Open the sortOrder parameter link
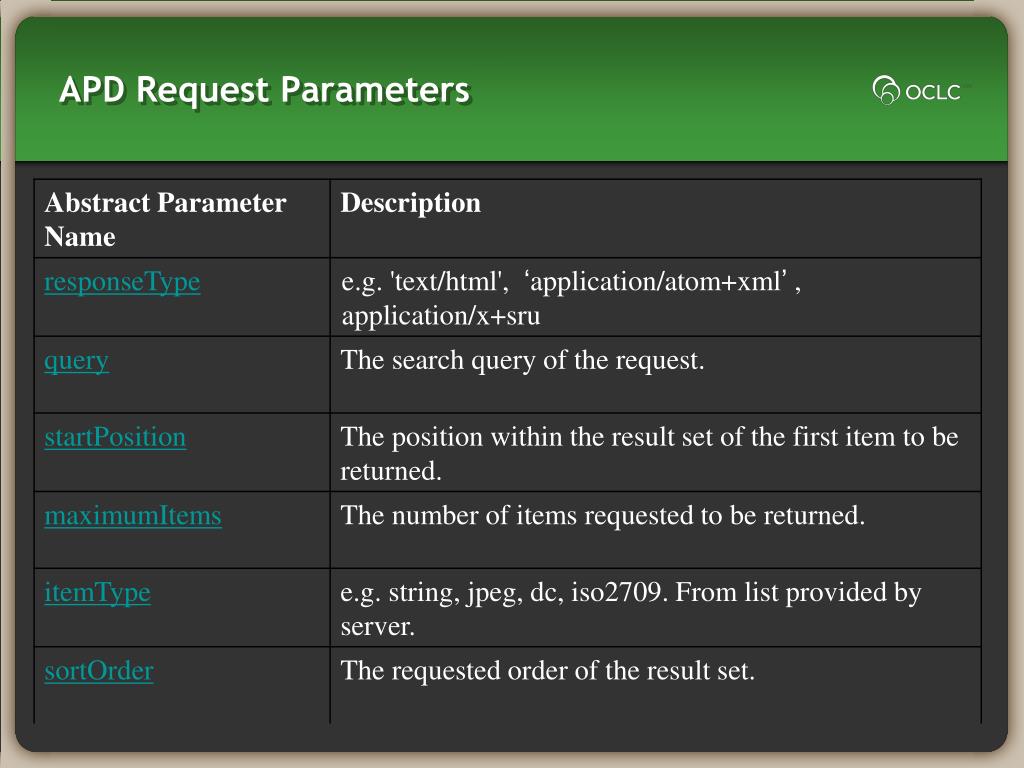This screenshot has height=768, width=1024. coord(99,671)
